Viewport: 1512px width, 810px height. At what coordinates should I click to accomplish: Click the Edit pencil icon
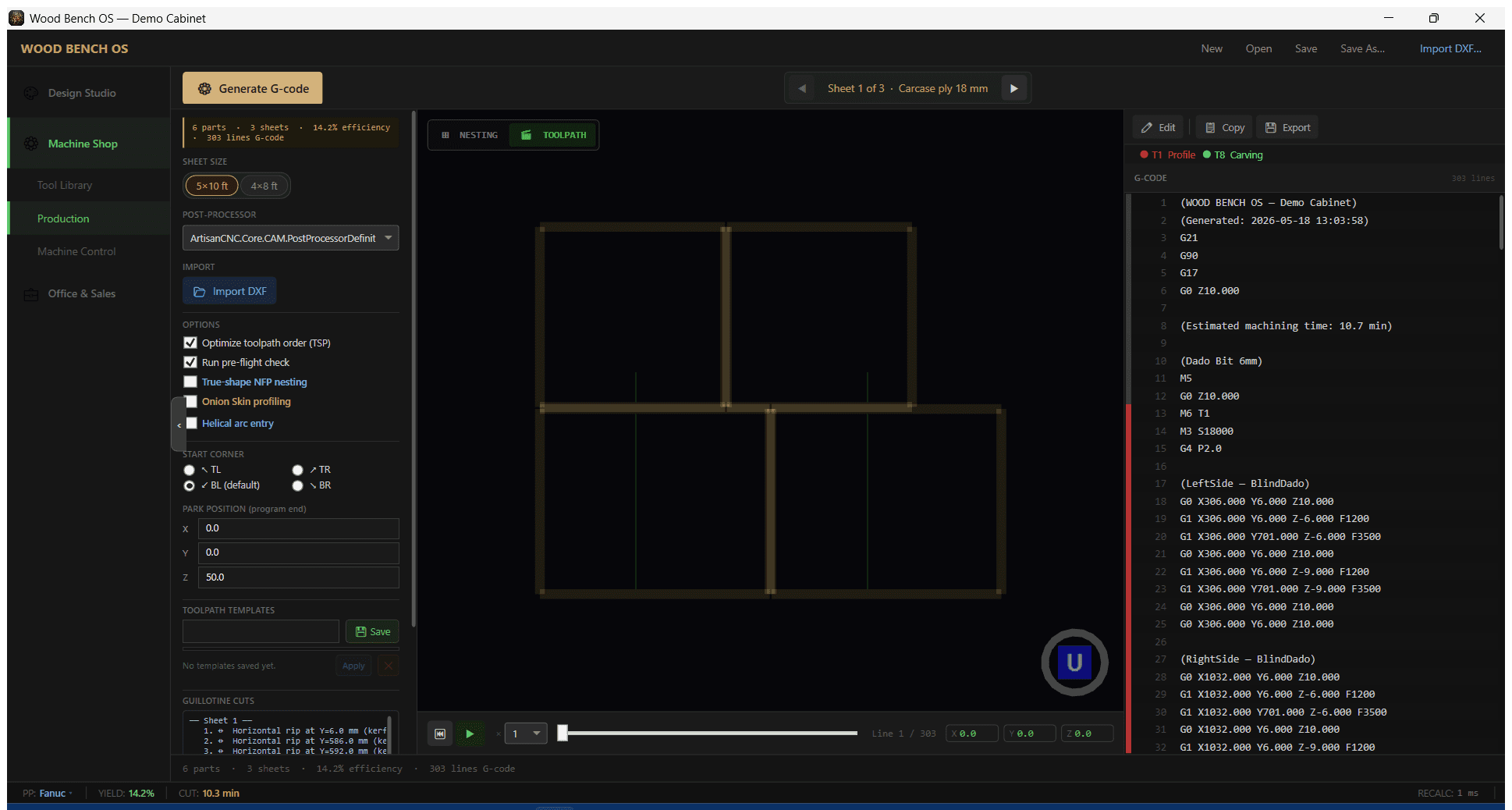[x=1147, y=128]
